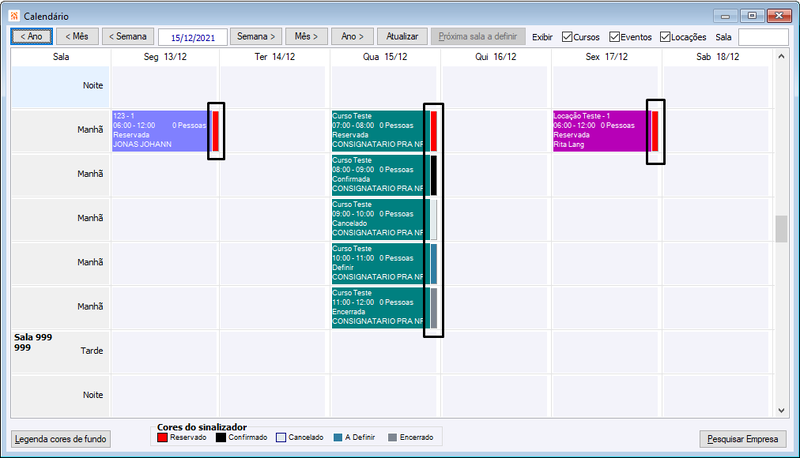800x458 pixels.
Task: Click the 'Seg 13/12' column header
Action: [x=165, y=57]
